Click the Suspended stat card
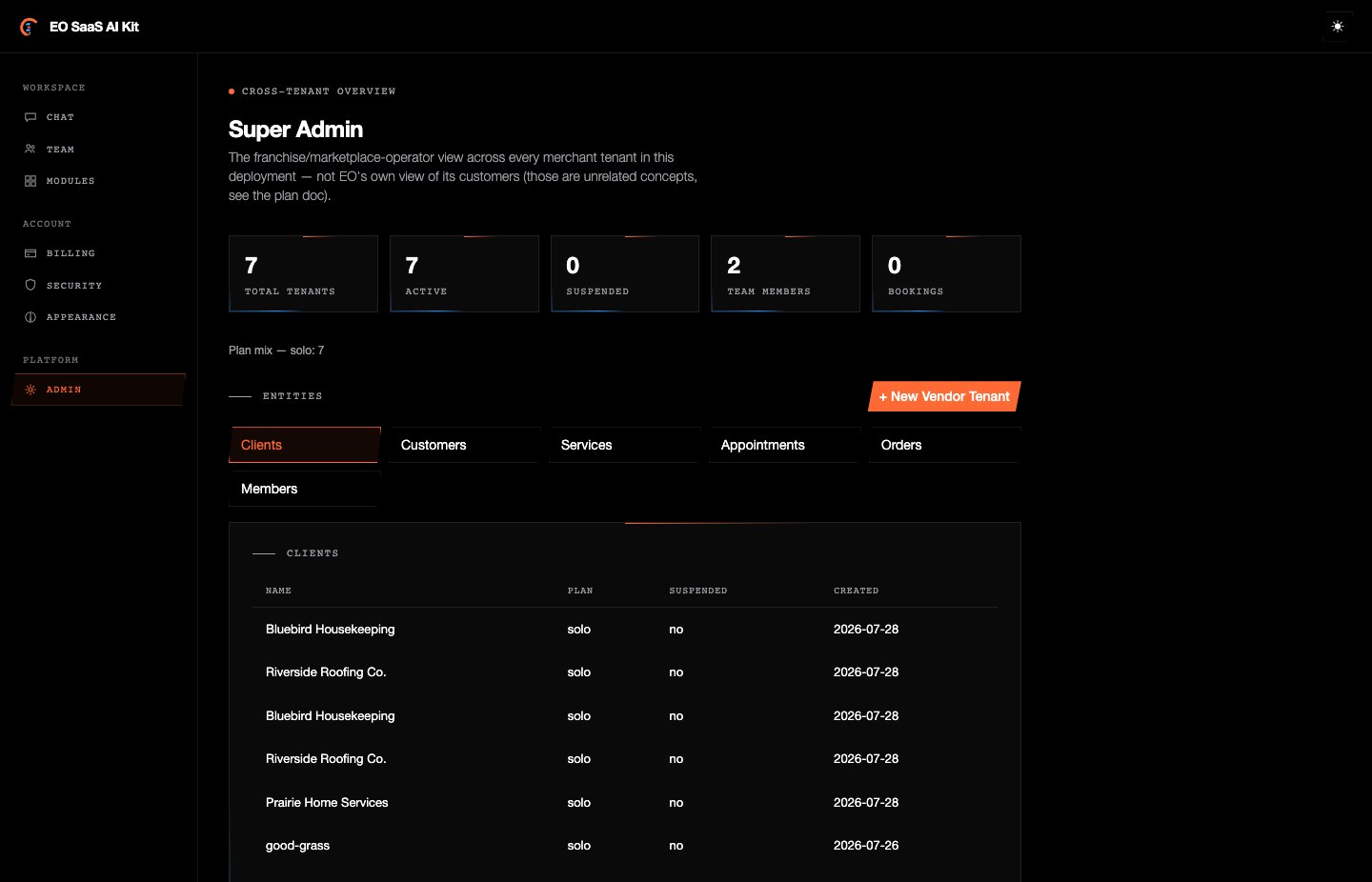Viewport: 1372px width, 882px height. [x=625, y=273]
